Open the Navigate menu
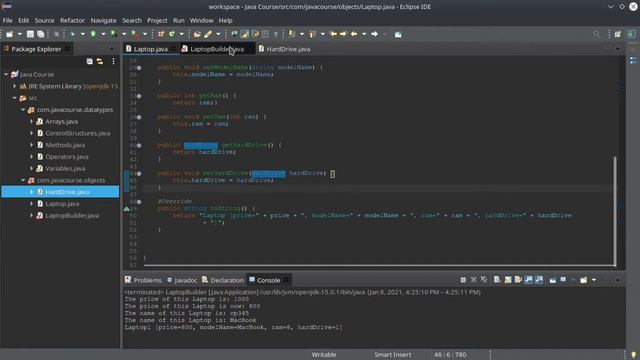 (x=103, y=20)
